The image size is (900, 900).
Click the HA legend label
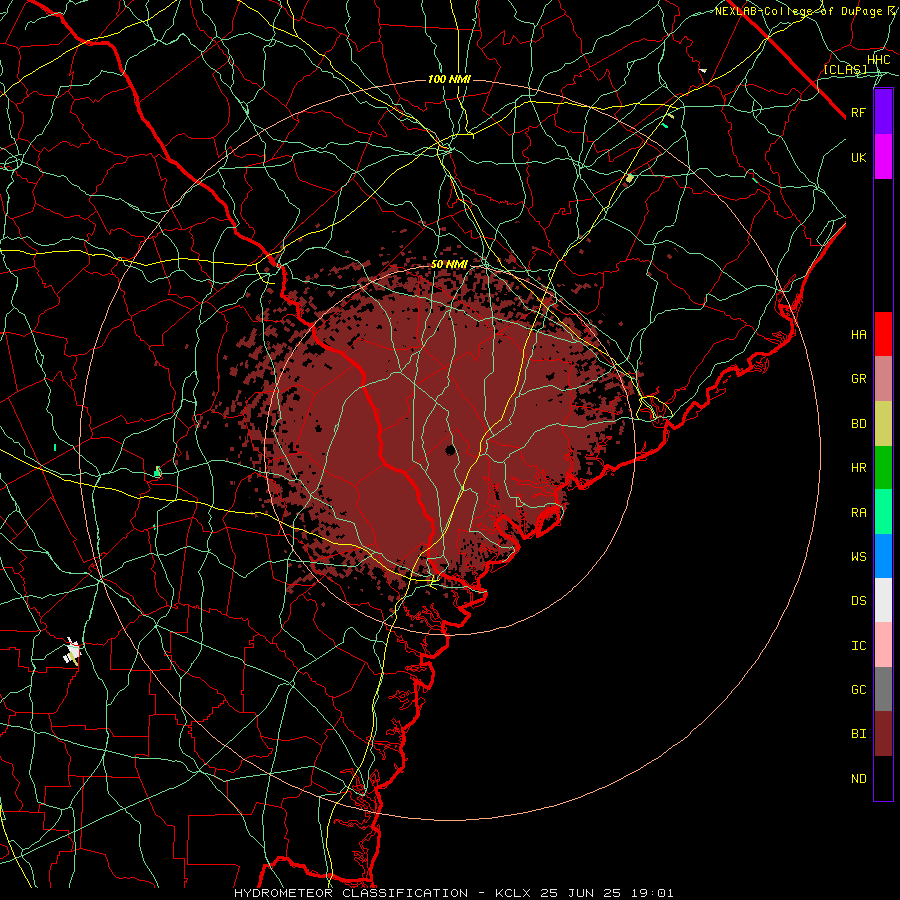[858, 335]
